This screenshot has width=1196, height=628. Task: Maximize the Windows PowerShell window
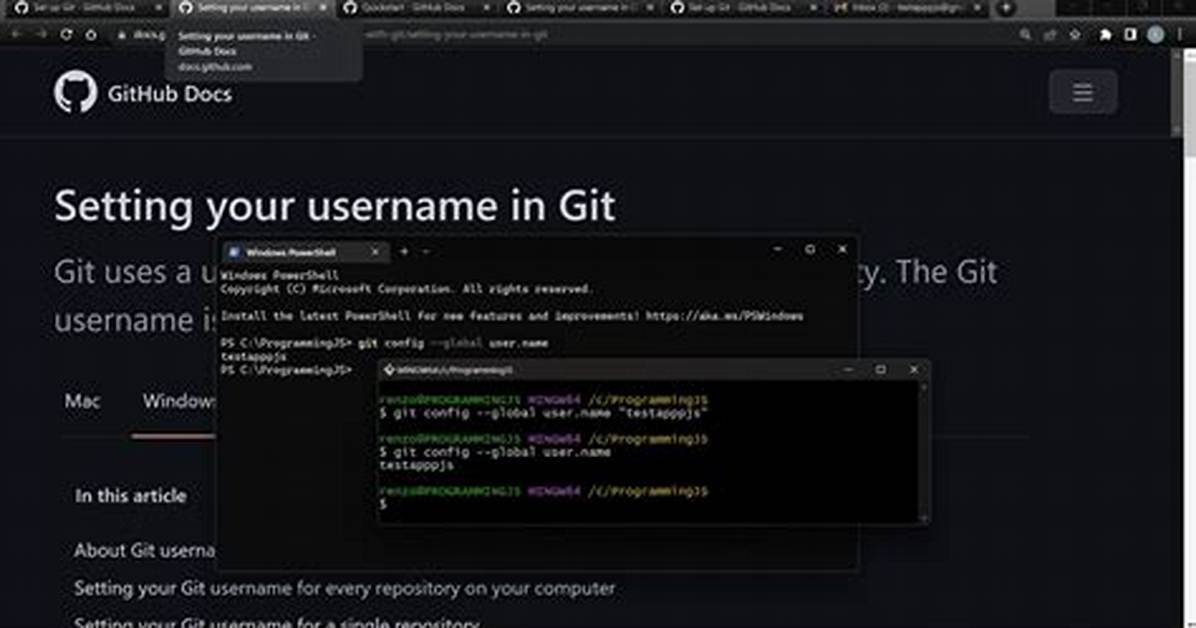pos(810,250)
